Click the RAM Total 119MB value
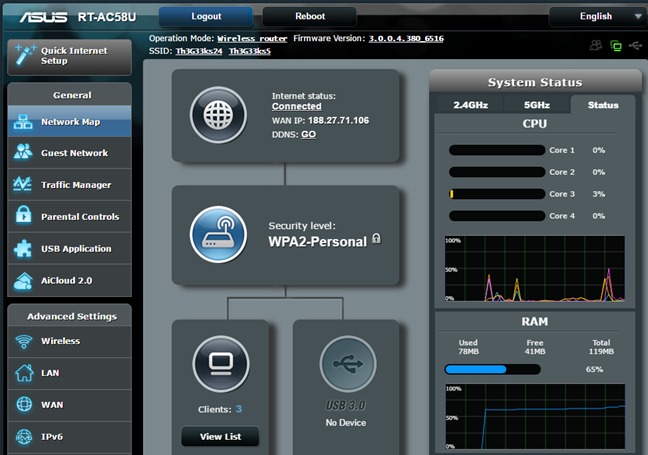 pyautogui.click(x=601, y=351)
